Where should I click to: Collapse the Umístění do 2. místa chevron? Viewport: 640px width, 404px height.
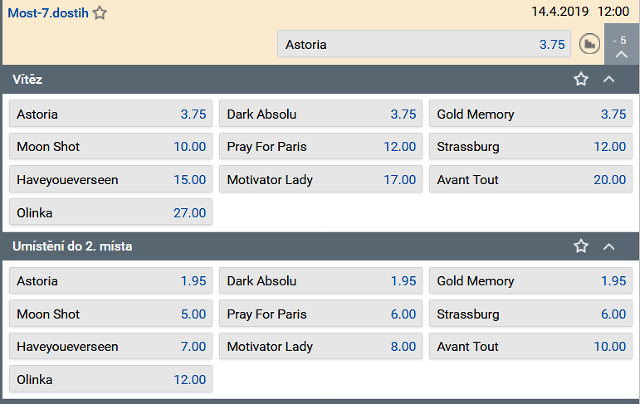click(609, 246)
